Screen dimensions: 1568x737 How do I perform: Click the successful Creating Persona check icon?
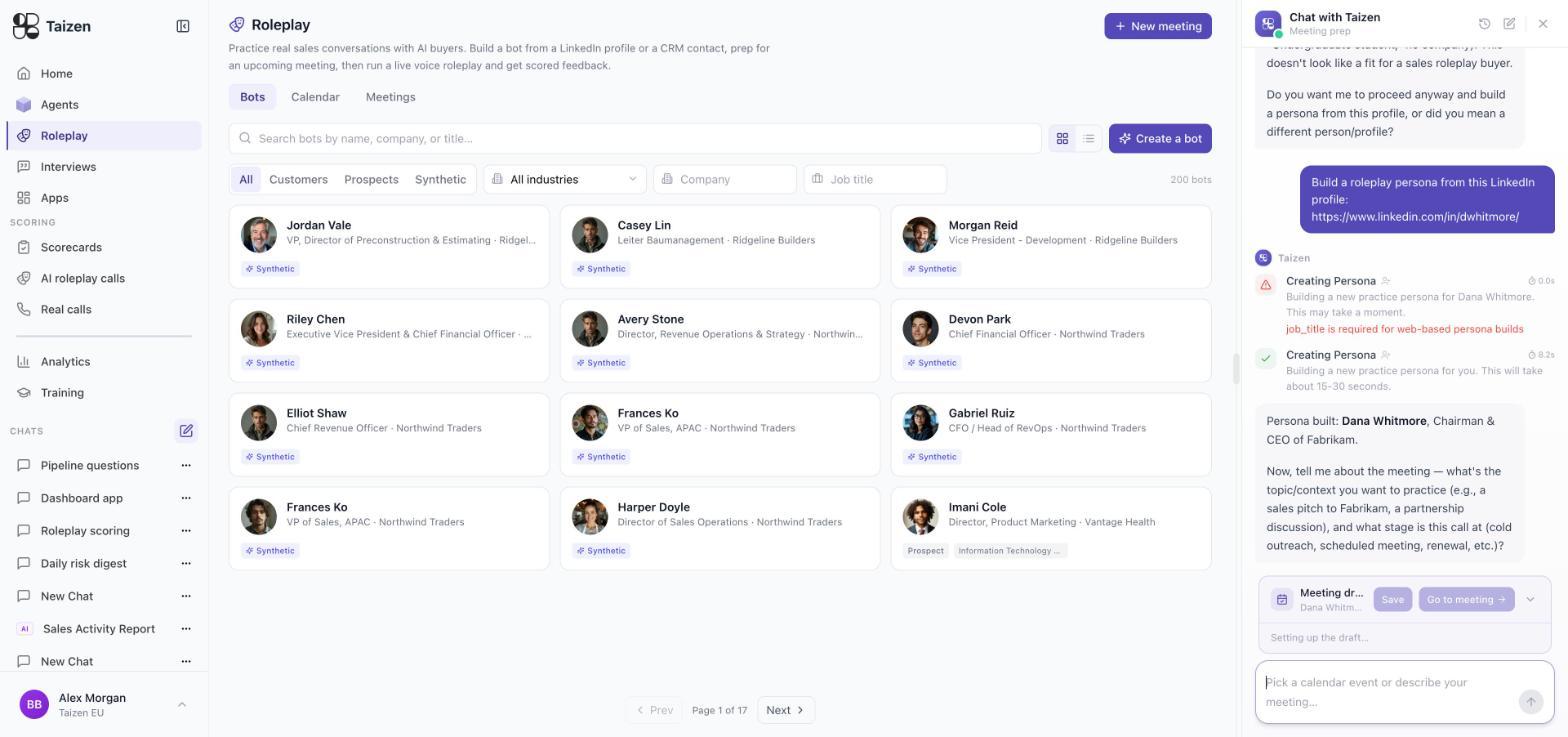tap(1265, 358)
